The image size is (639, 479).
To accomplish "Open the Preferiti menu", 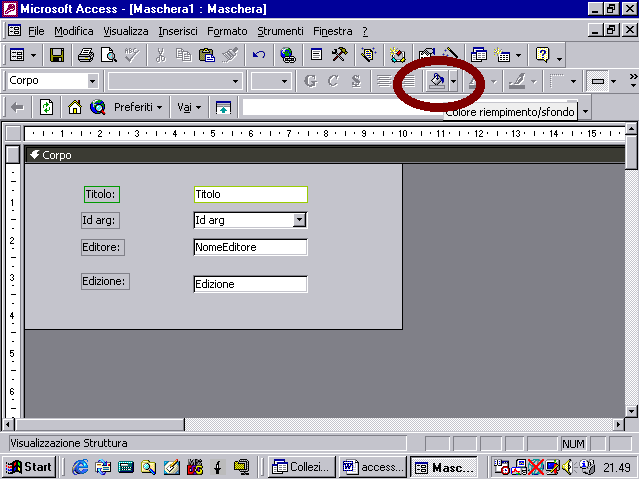I will (x=138, y=108).
